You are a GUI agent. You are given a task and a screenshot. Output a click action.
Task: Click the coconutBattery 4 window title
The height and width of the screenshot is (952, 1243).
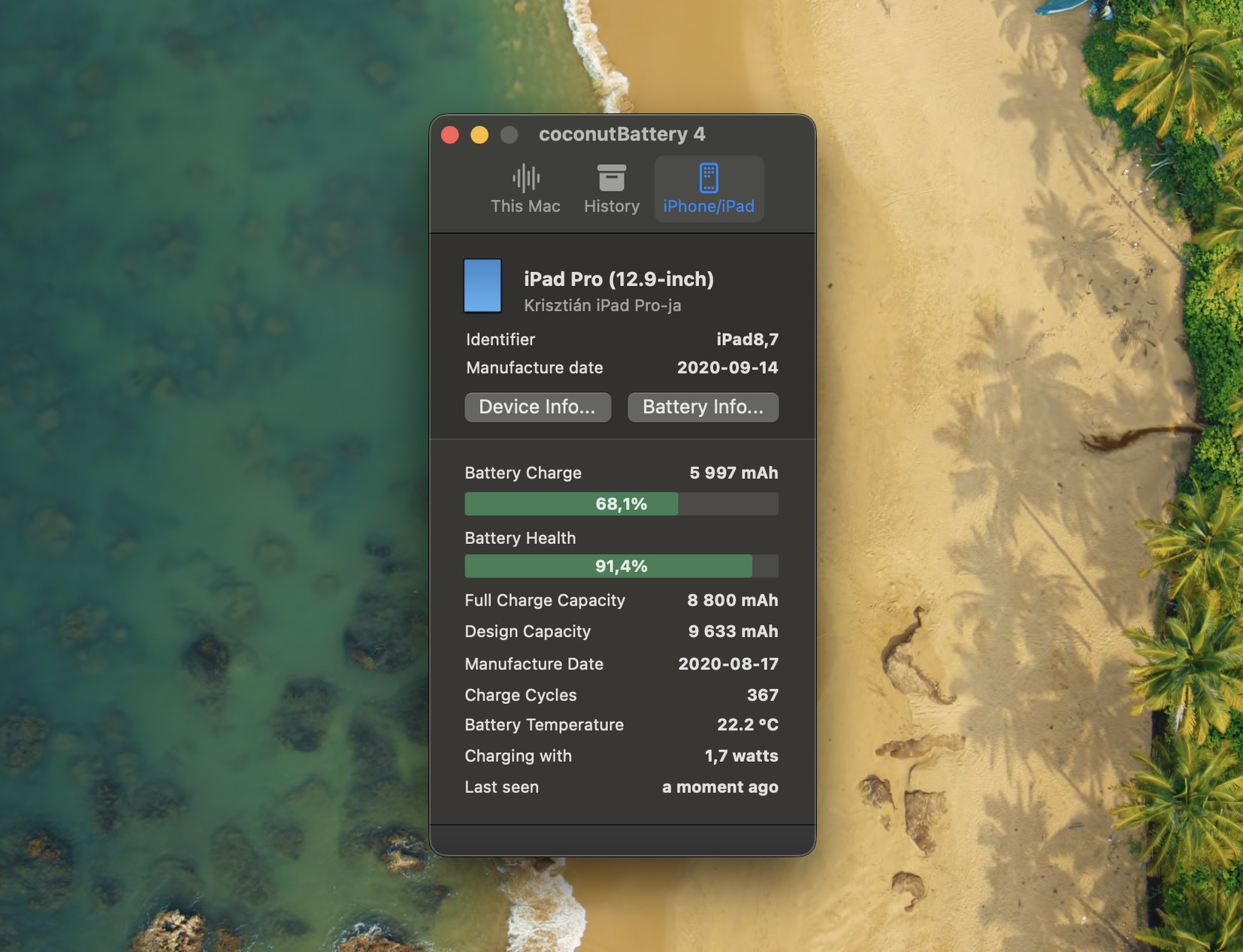point(622,134)
